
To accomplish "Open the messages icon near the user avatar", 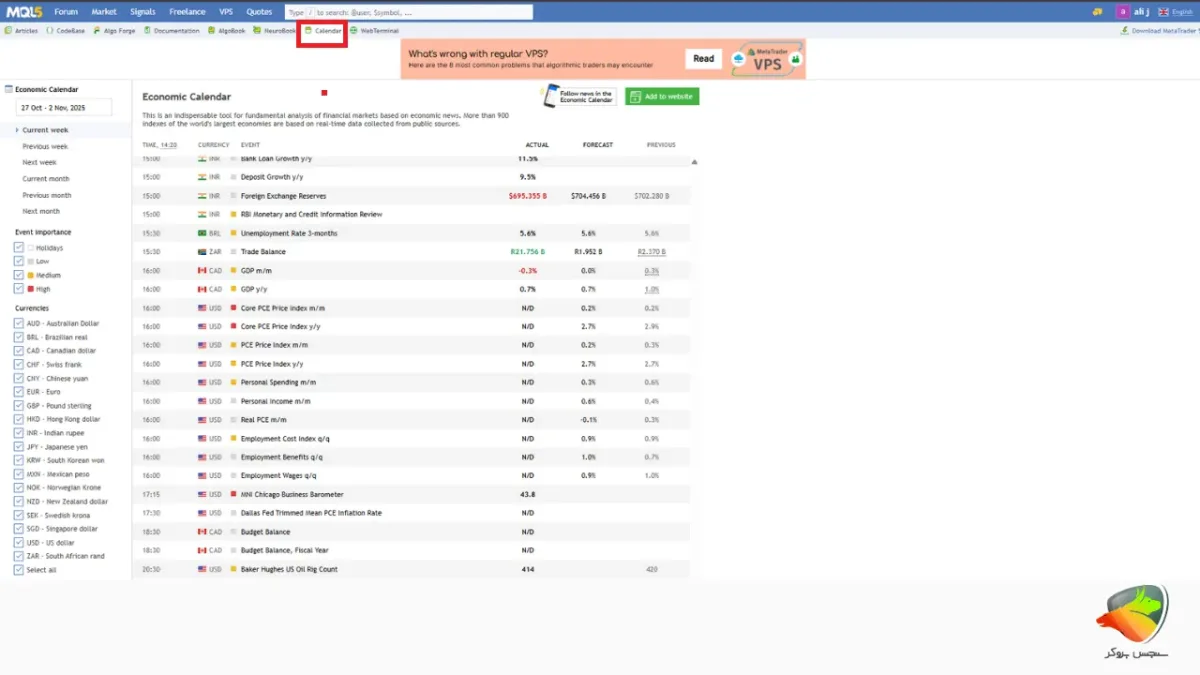I will click(x=1098, y=12).
